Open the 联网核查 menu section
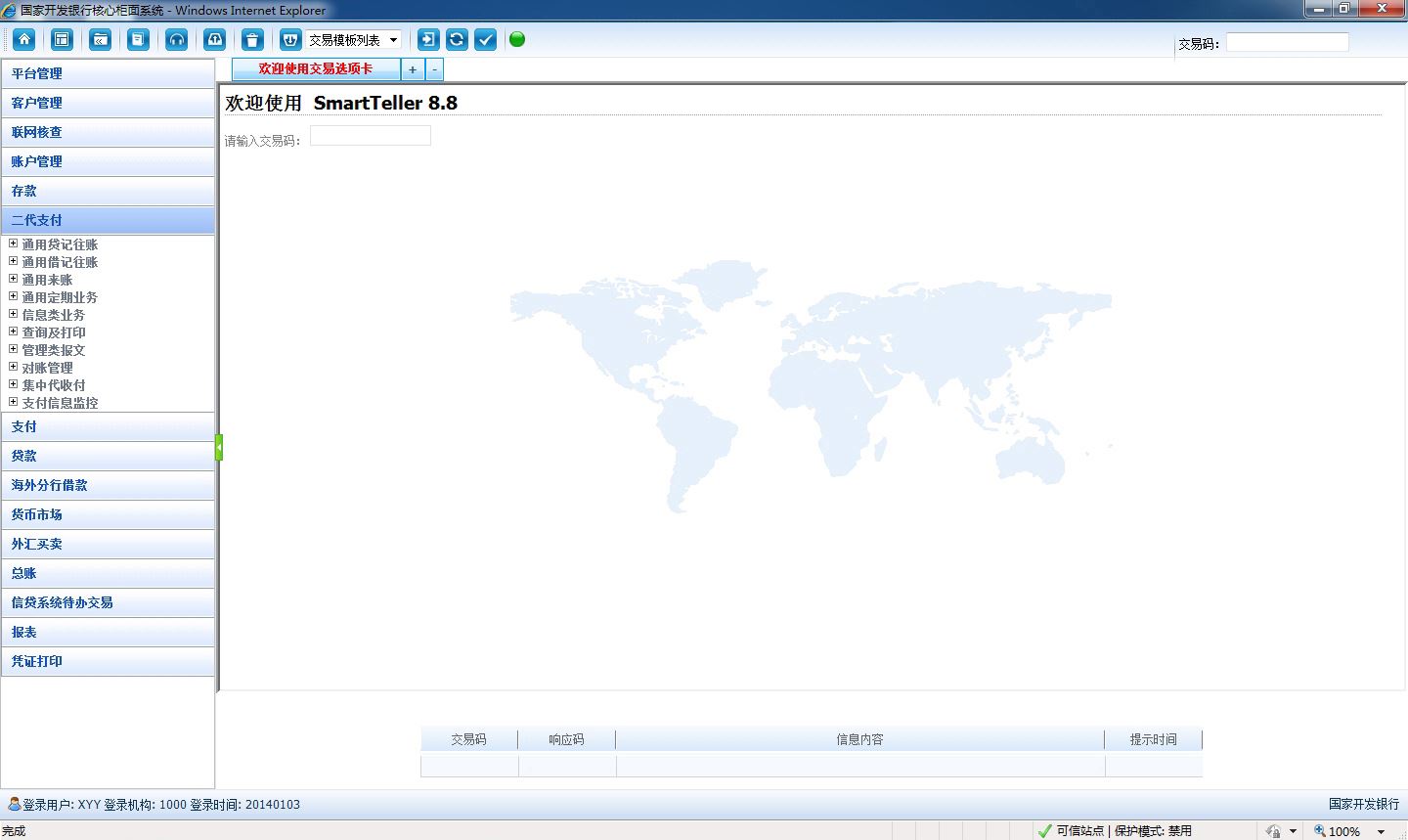The height and width of the screenshot is (840, 1408). (108, 132)
